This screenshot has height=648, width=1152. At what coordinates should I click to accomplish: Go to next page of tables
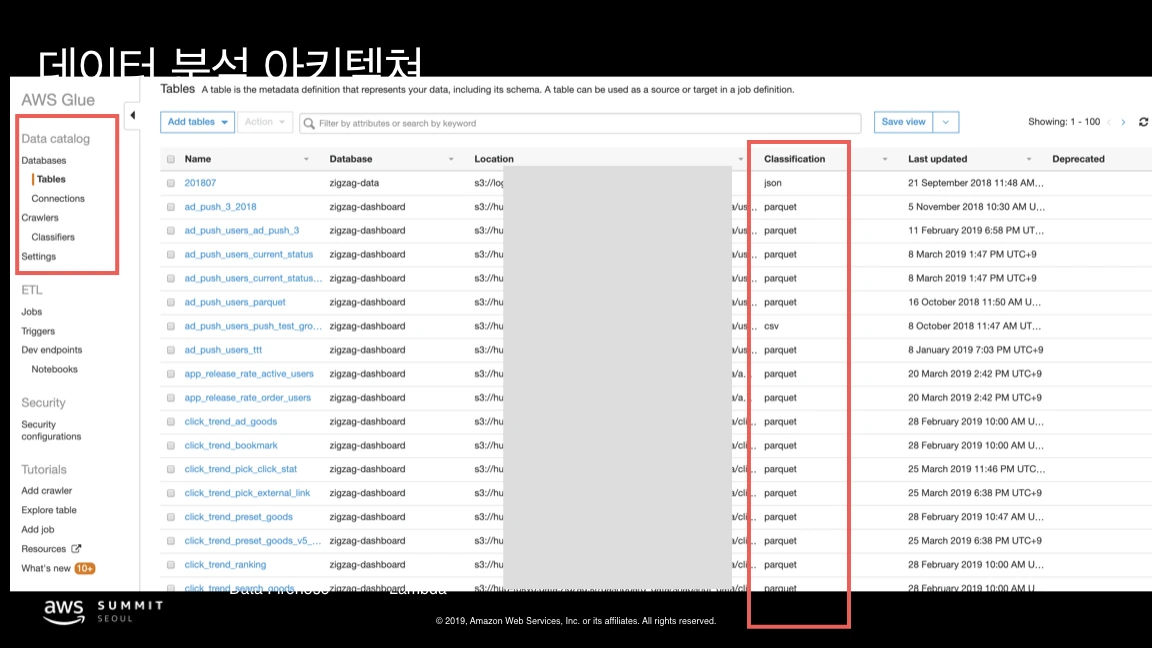point(1123,122)
